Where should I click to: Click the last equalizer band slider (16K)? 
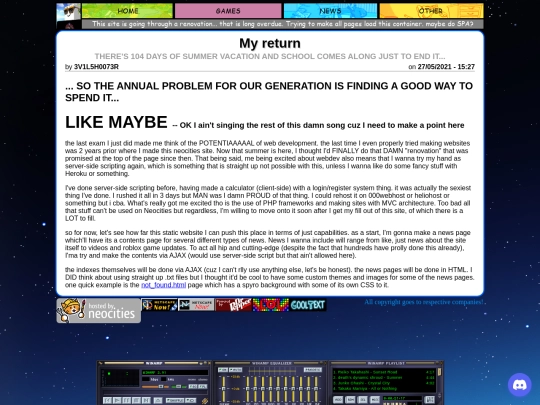click(316, 389)
